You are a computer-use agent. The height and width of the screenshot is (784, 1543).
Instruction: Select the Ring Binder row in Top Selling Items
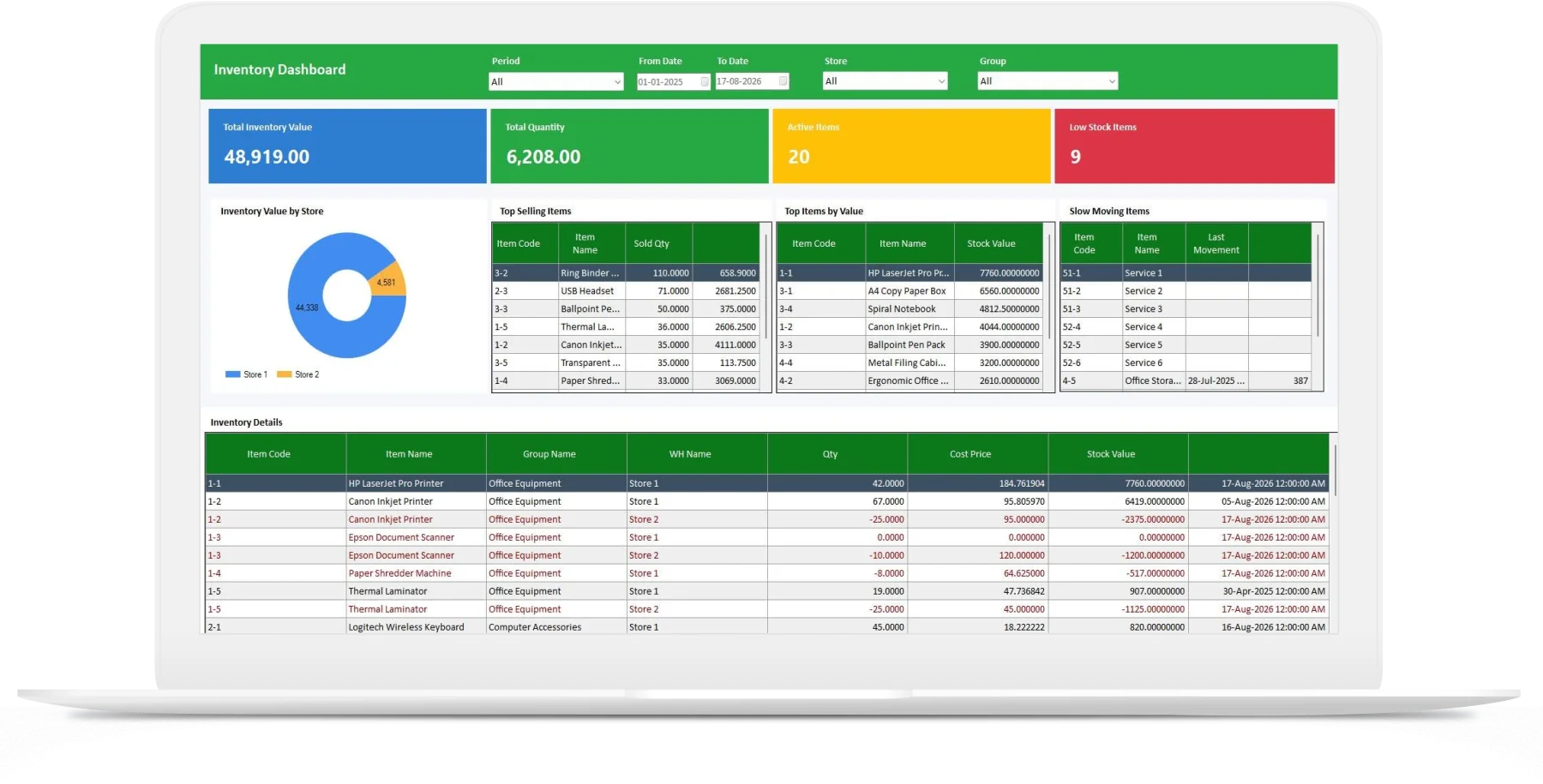click(626, 273)
